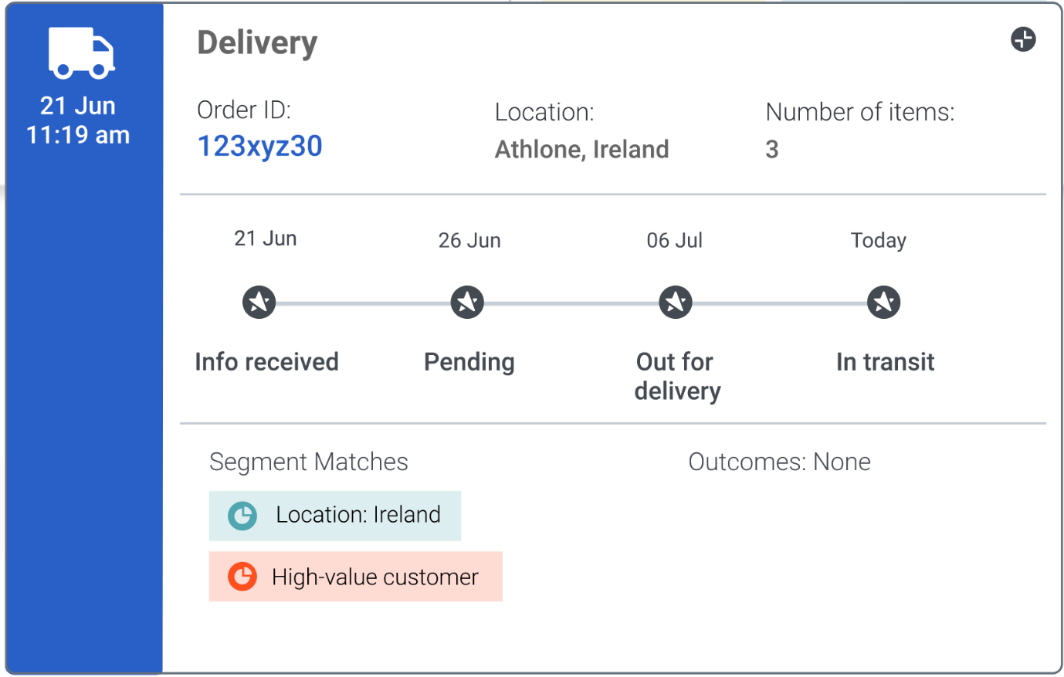Click the Delivery card title
The height and width of the screenshot is (677, 1064).
pyautogui.click(x=257, y=43)
